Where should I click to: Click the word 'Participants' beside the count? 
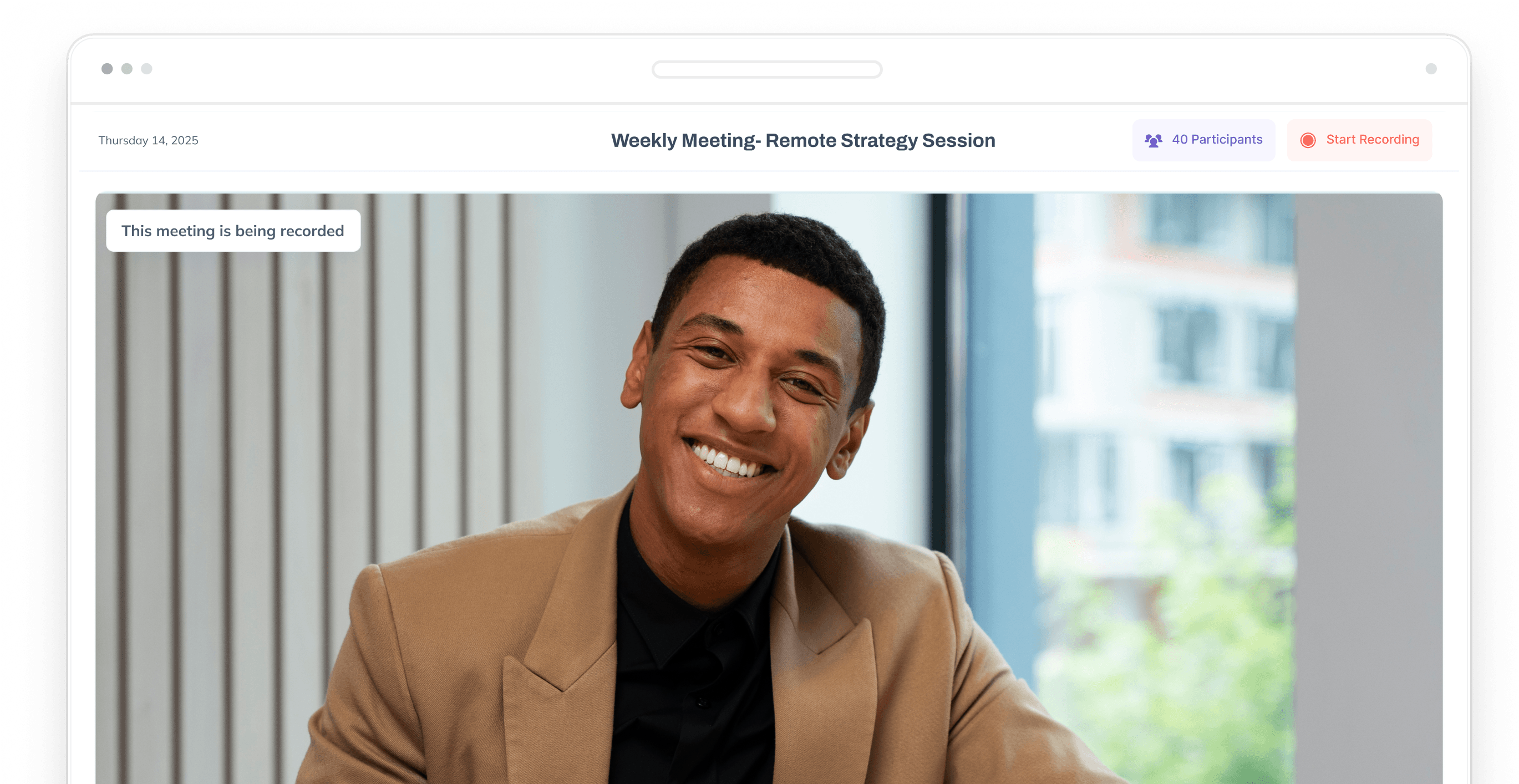coord(1227,140)
